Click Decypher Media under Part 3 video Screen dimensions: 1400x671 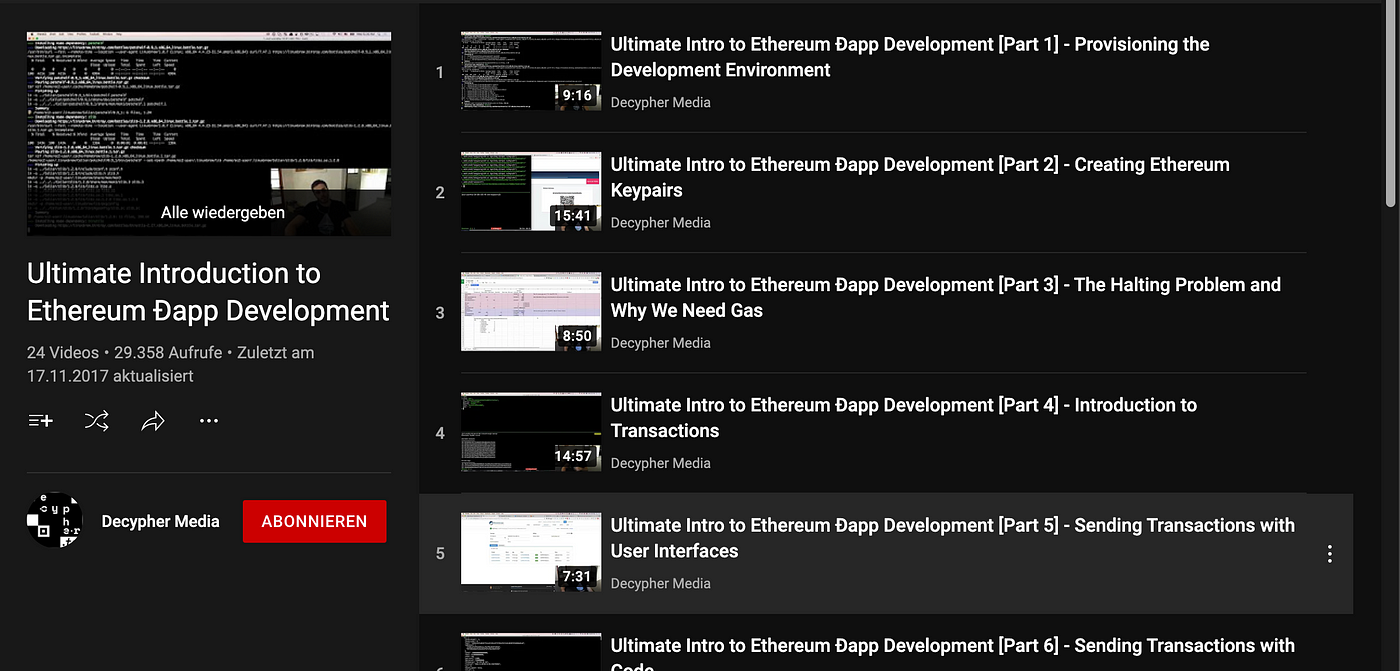pyautogui.click(x=660, y=342)
